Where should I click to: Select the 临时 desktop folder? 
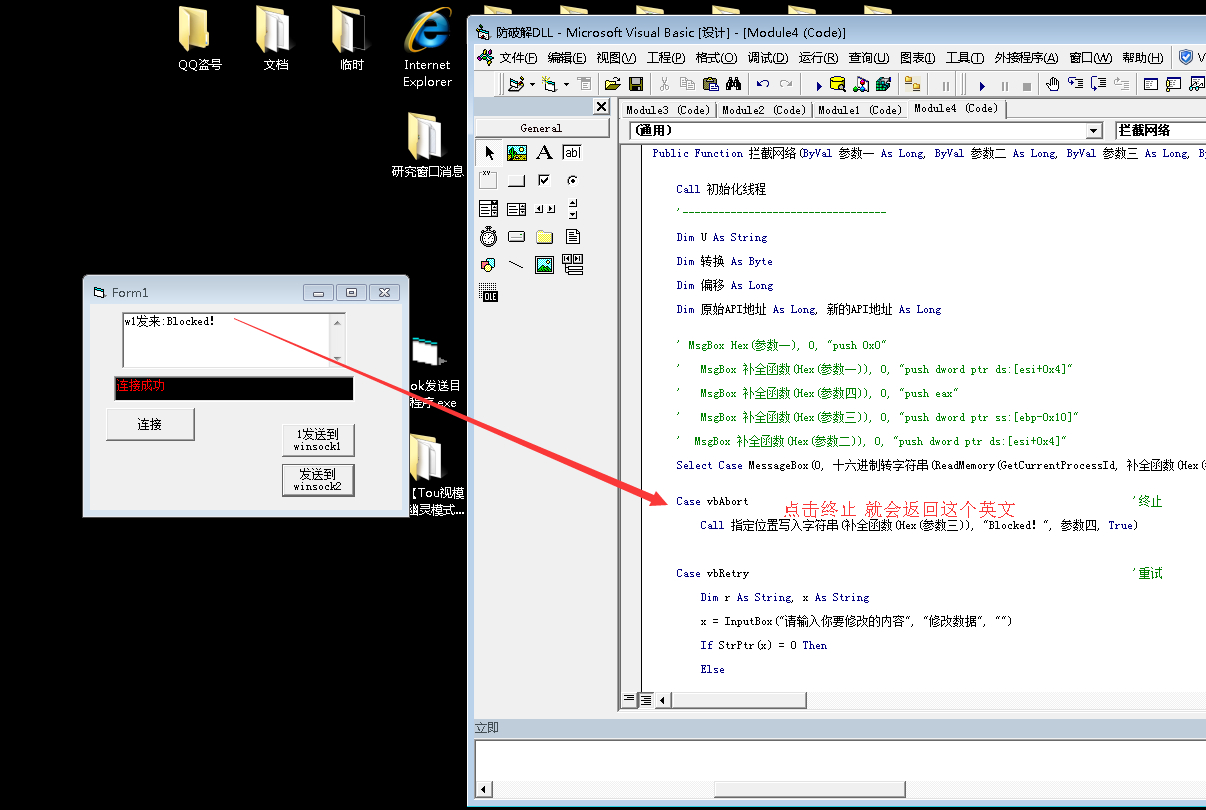click(x=352, y=39)
